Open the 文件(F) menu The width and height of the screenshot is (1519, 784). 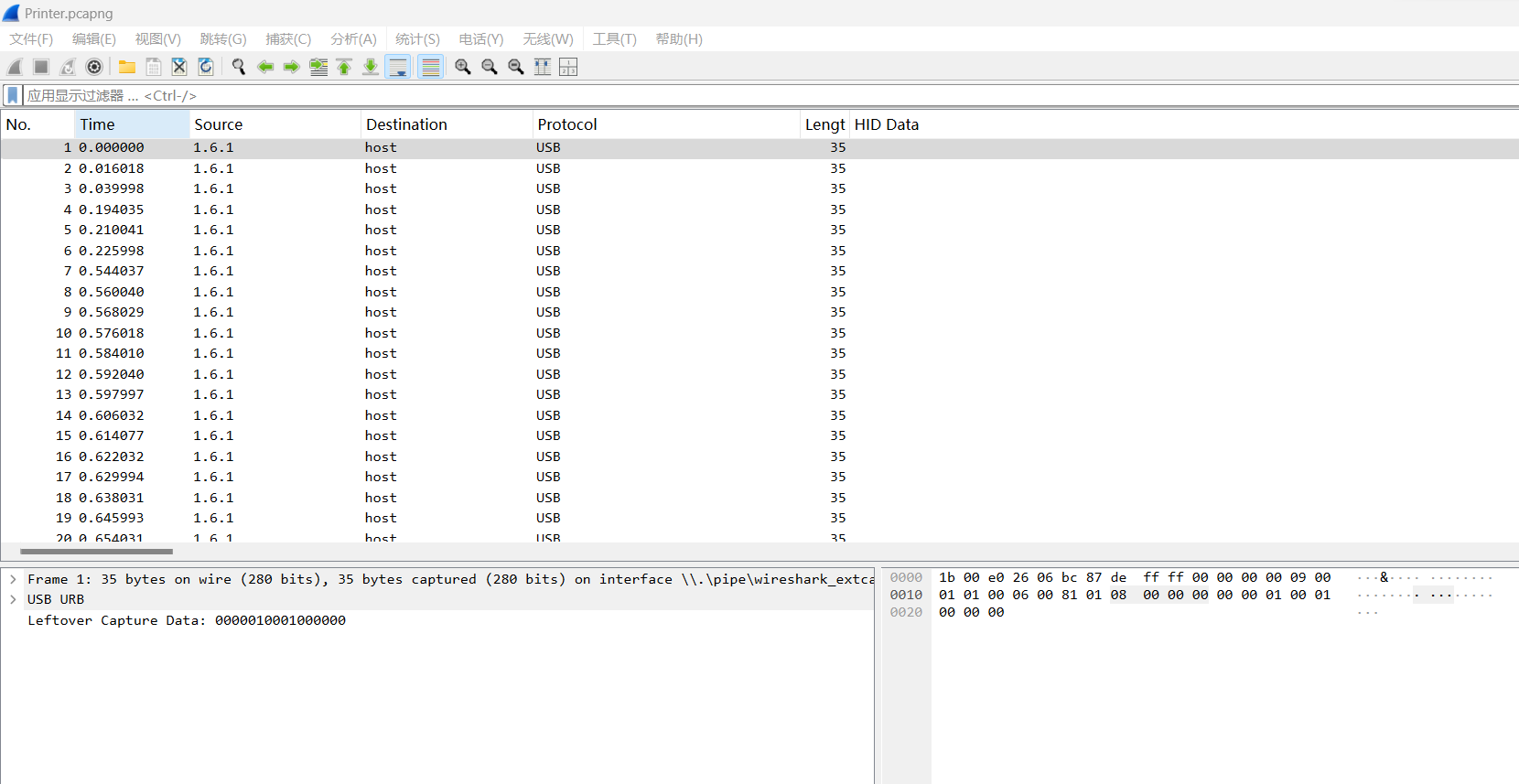31,39
